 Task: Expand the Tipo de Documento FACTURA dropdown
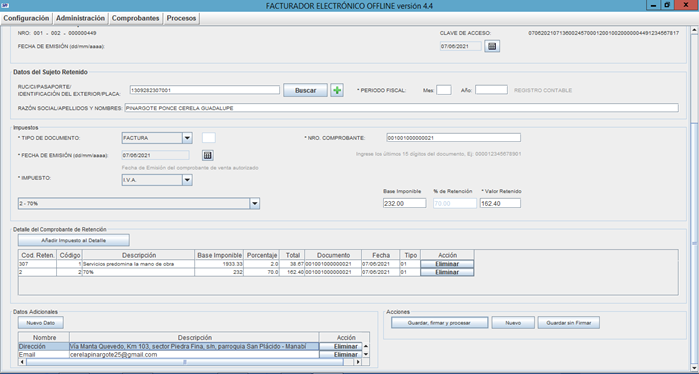(x=187, y=138)
